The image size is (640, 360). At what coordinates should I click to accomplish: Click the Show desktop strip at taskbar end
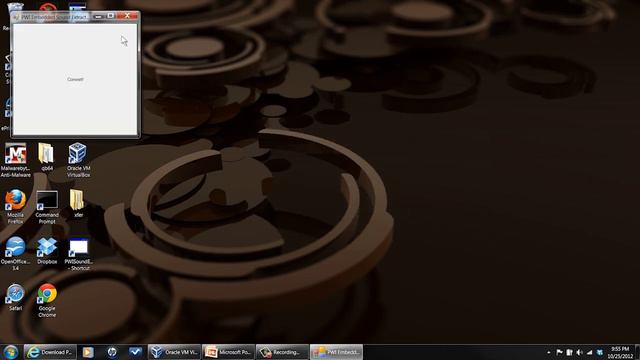637,352
